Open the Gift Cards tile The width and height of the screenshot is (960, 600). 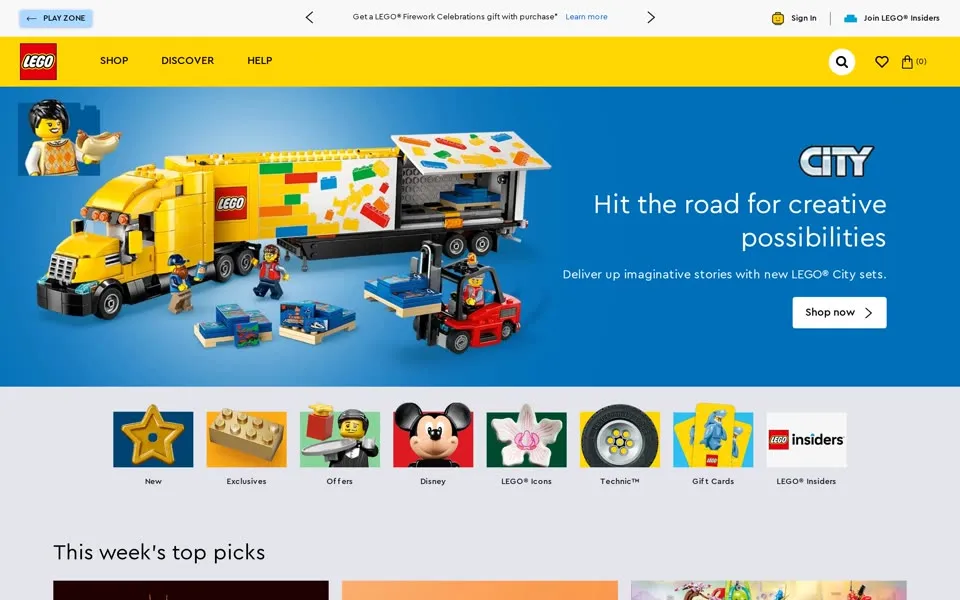pos(713,435)
